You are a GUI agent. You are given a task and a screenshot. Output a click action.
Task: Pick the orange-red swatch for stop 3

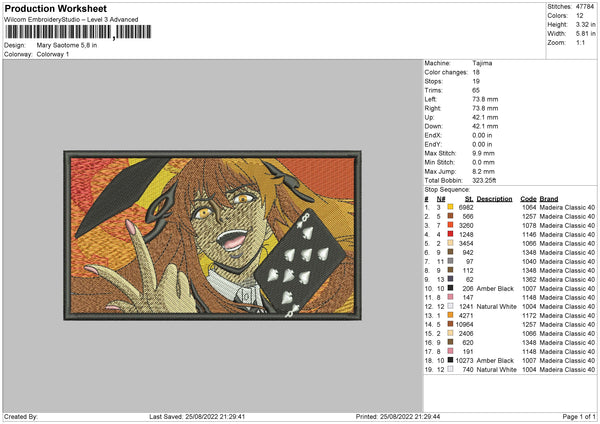pyautogui.click(x=450, y=225)
